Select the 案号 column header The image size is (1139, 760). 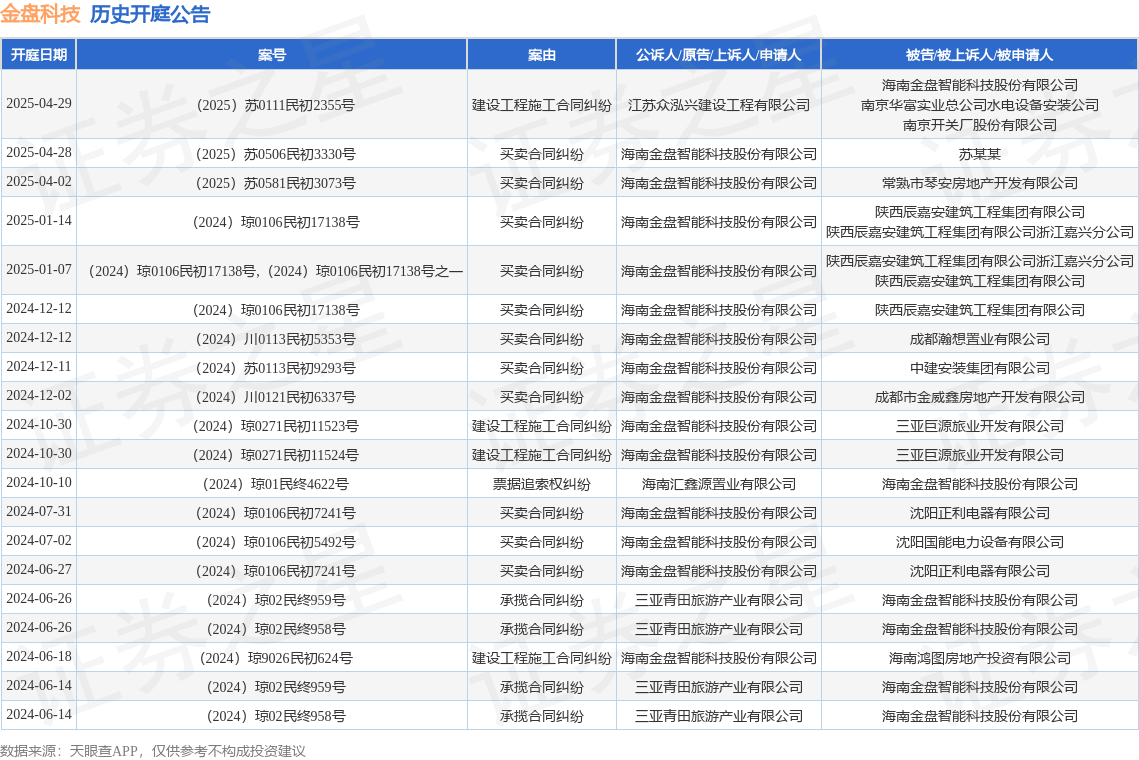coord(272,54)
